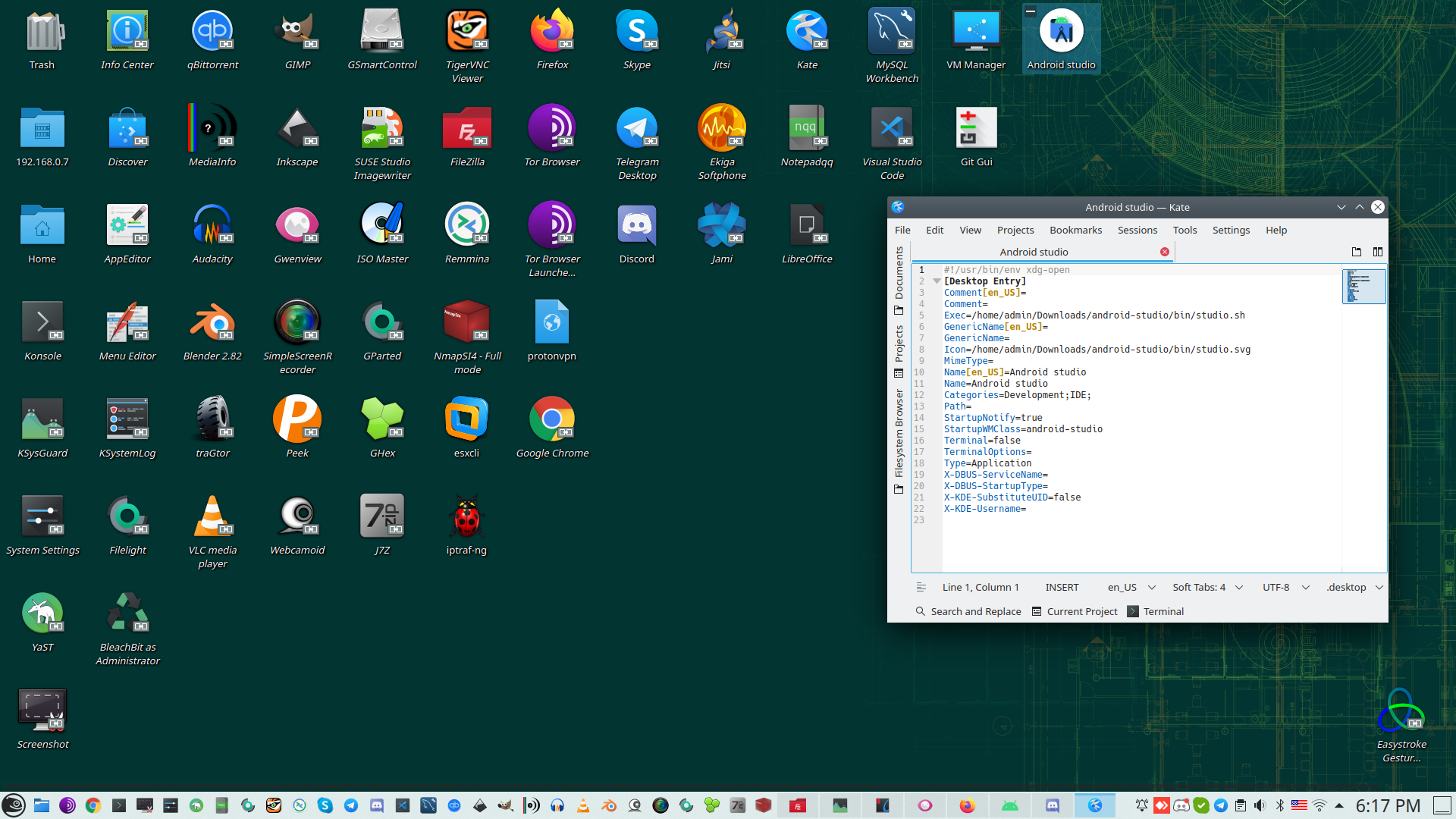The width and height of the screenshot is (1456, 819).
Task: Open the Bookmarks menu
Action: [1075, 230]
